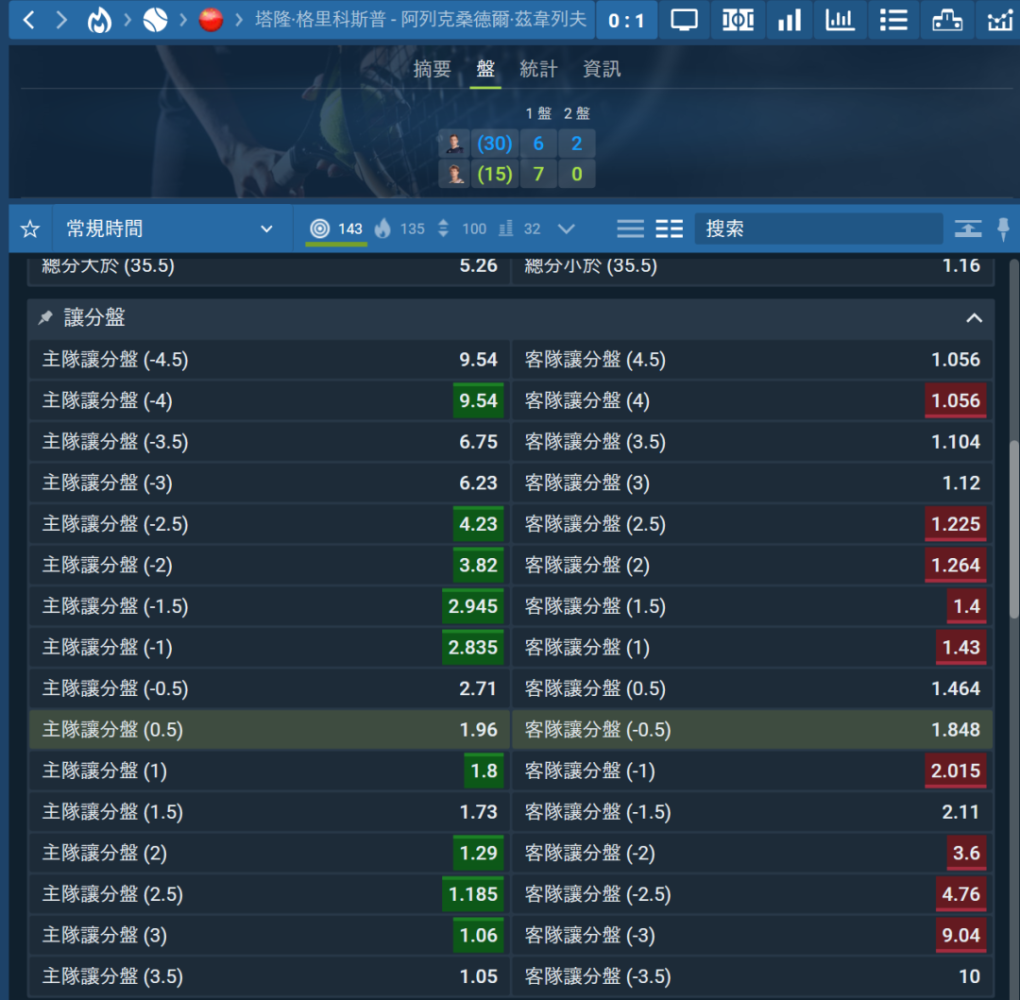The width and height of the screenshot is (1020, 1000).
Task: Open the field tracker pitch icon
Action: [737, 20]
